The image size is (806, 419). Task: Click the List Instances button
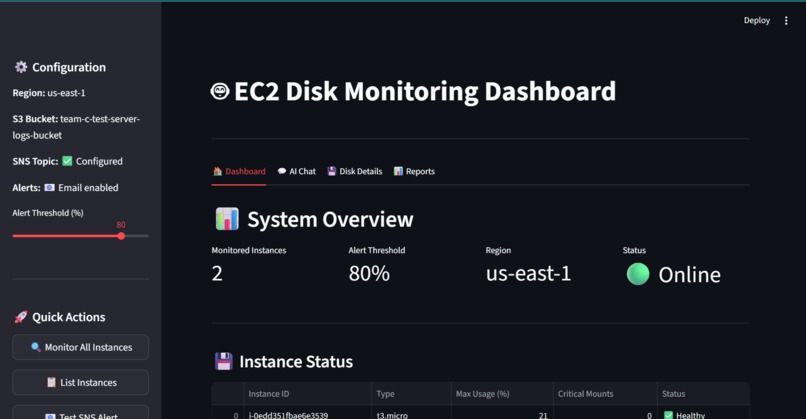click(81, 382)
